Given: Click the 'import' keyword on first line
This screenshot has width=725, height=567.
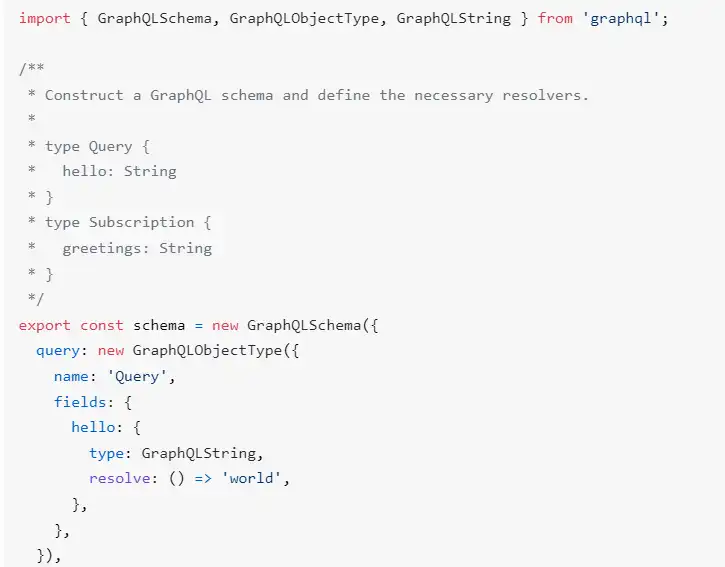Looking at the screenshot, I should (44, 18).
